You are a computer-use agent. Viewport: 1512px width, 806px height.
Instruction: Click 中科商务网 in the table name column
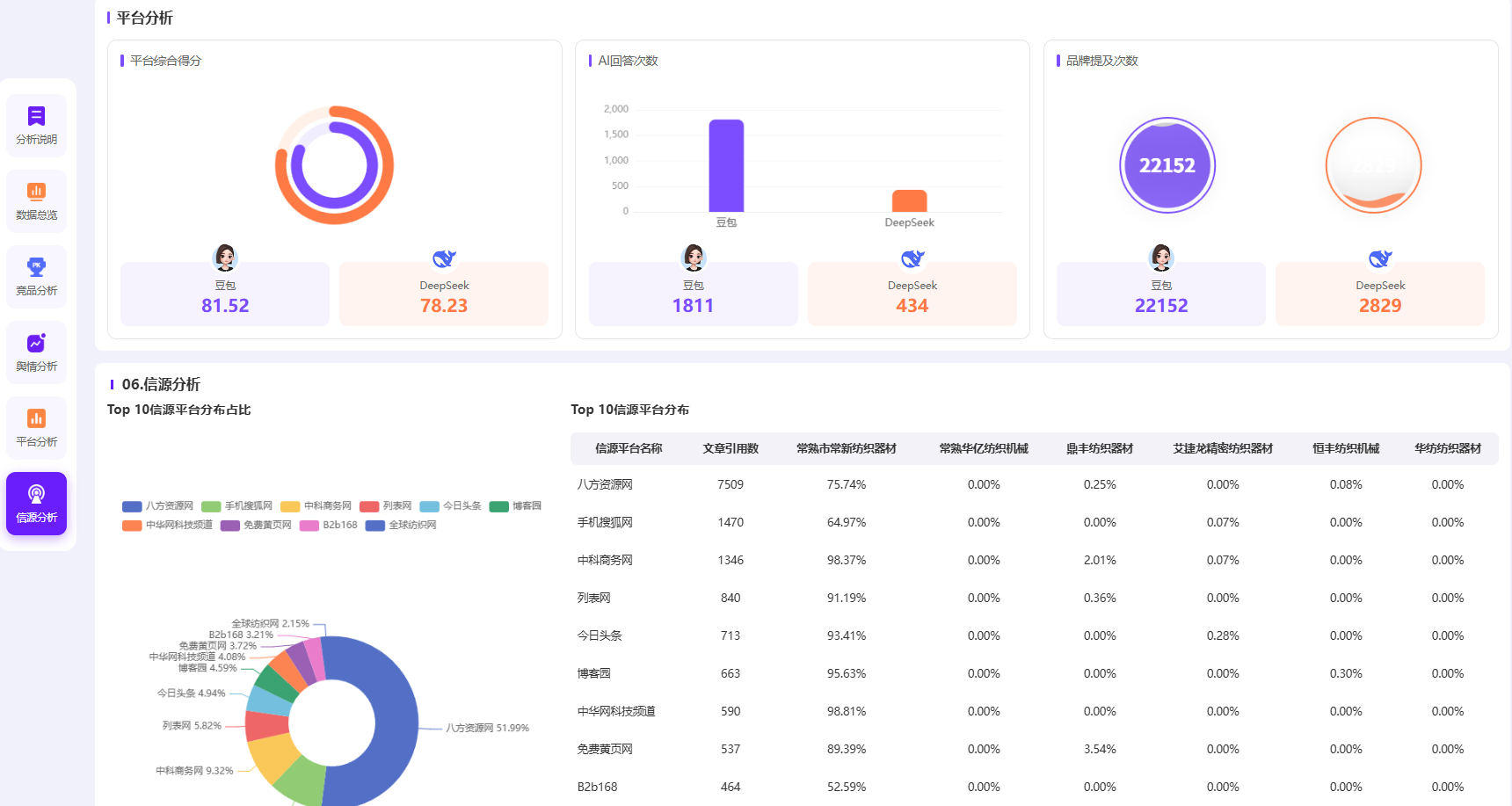tap(605, 561)
